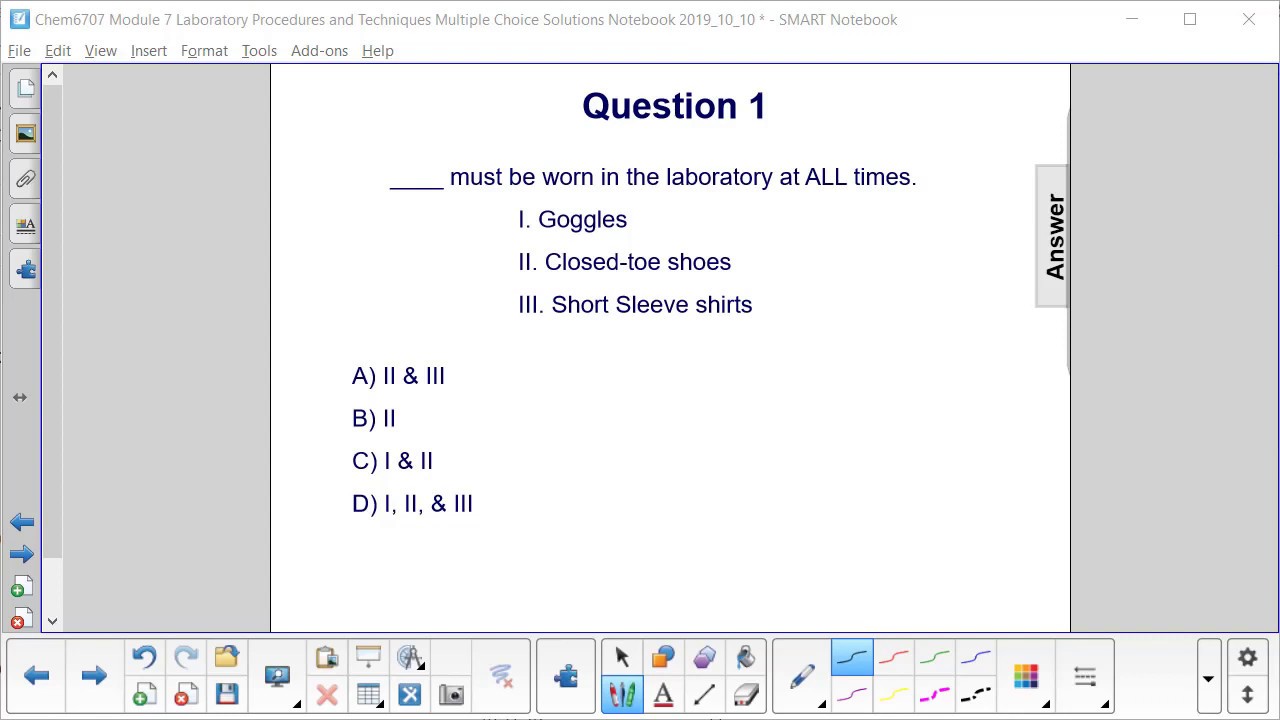Pull the Answer tab
1280x720 pixels.
click(1053, 236)
